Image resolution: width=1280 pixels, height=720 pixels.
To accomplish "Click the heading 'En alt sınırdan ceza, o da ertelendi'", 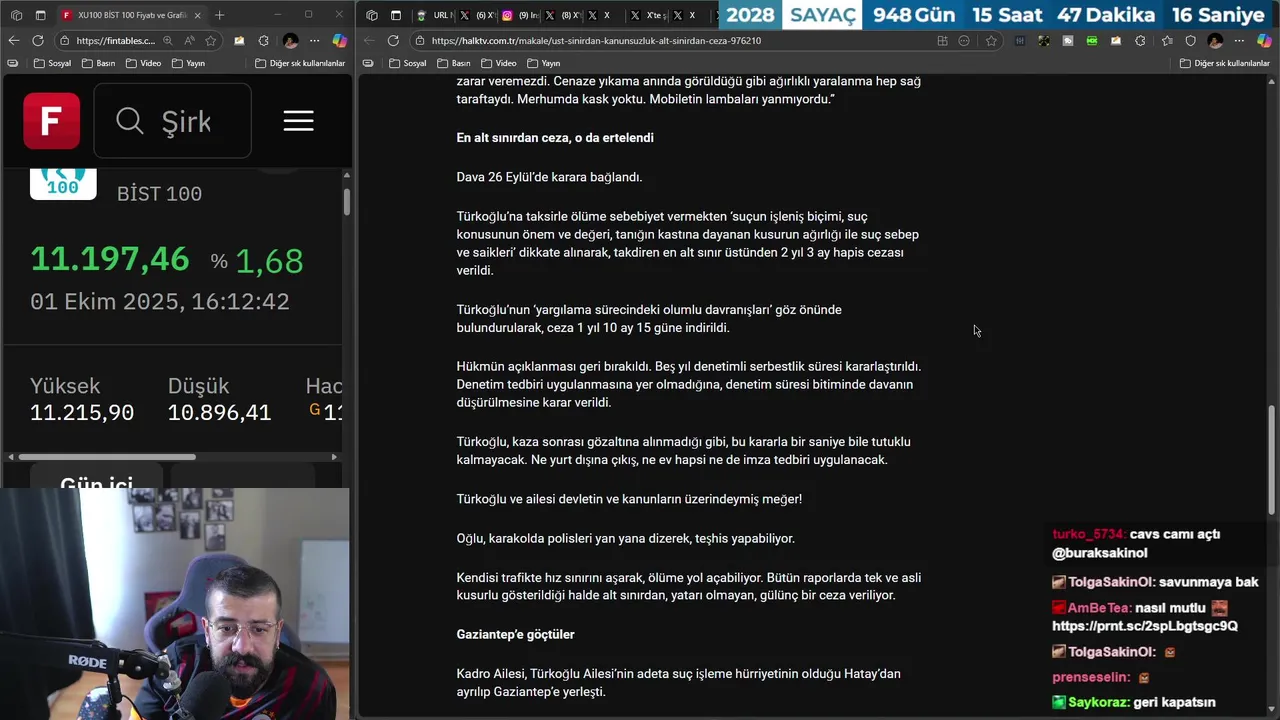I will pos(555,138).
